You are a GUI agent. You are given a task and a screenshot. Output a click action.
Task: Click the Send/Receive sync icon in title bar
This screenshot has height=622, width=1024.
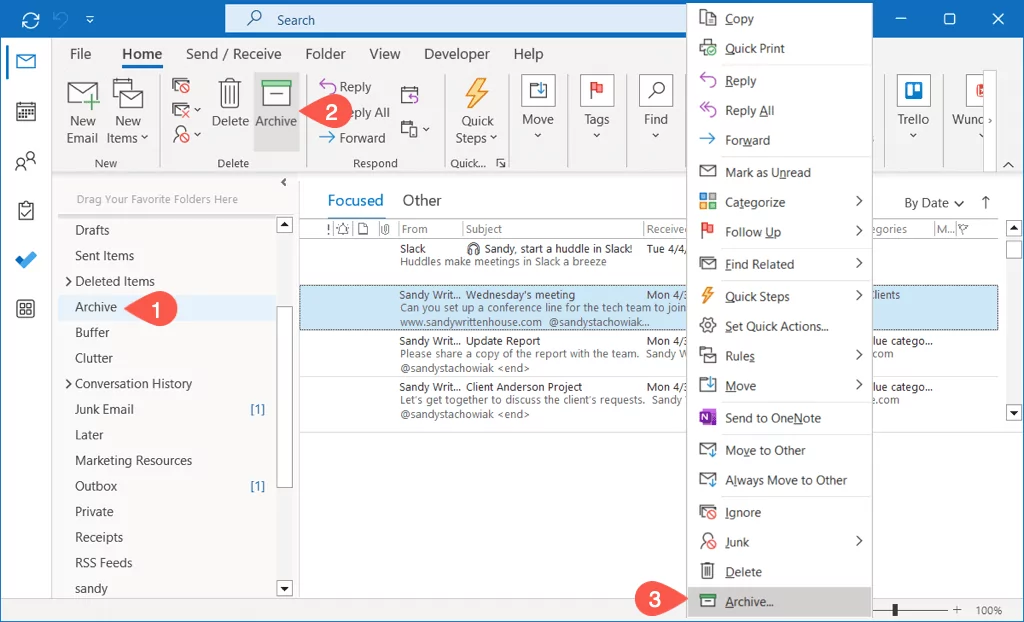(x=31, y=20)
